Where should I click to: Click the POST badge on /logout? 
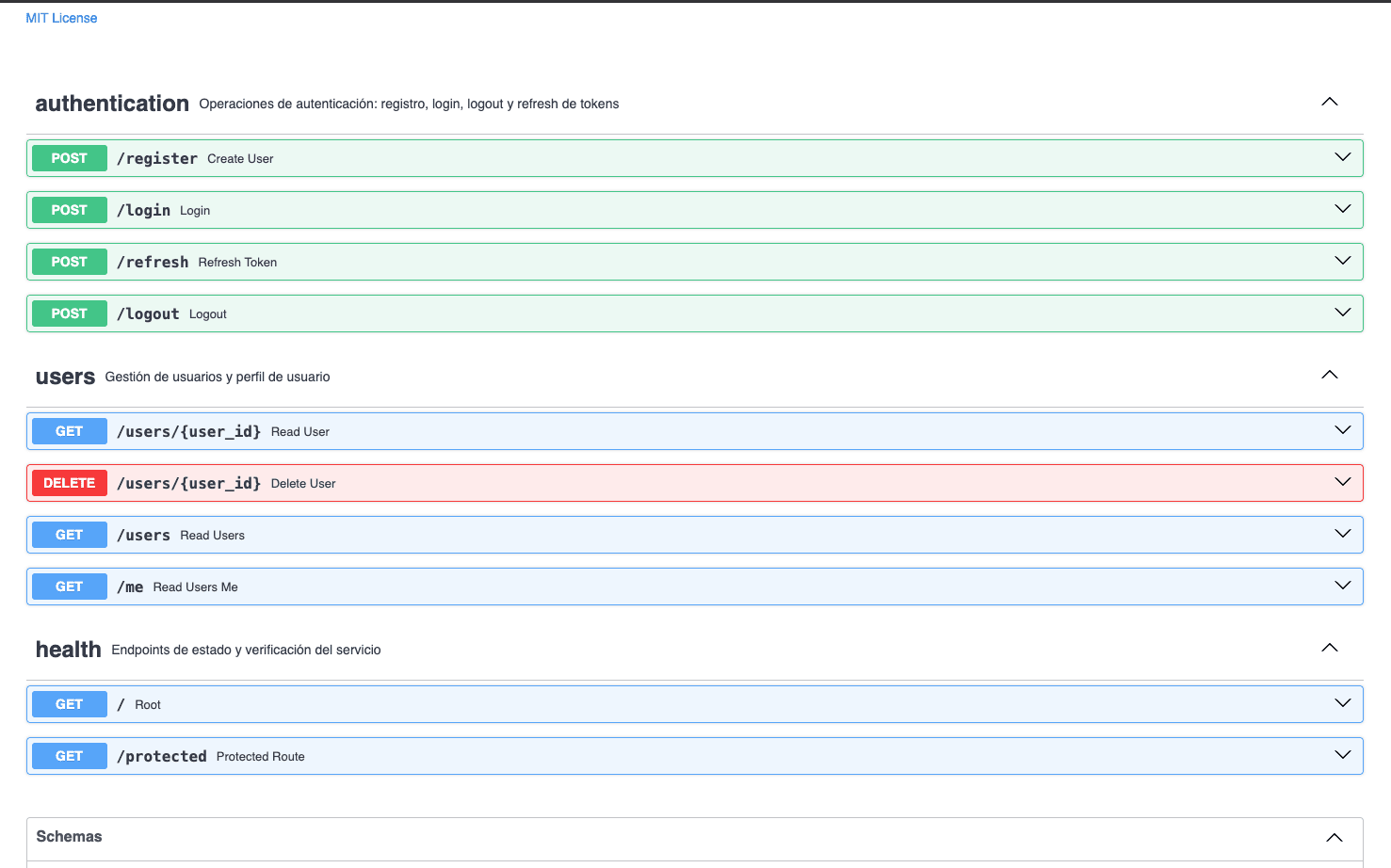[69, 313]
